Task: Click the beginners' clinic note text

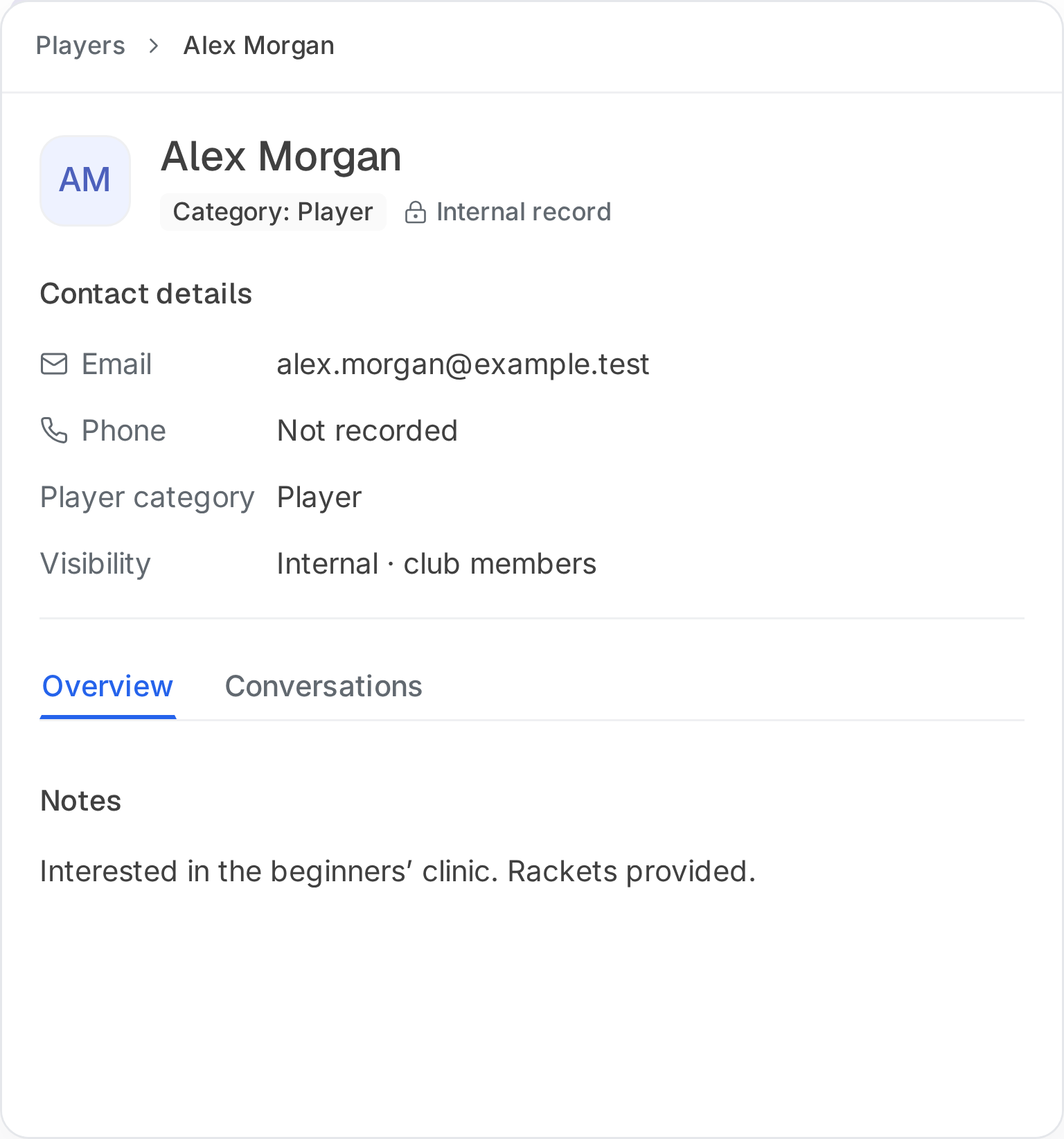Action: [x=398, y=872]
